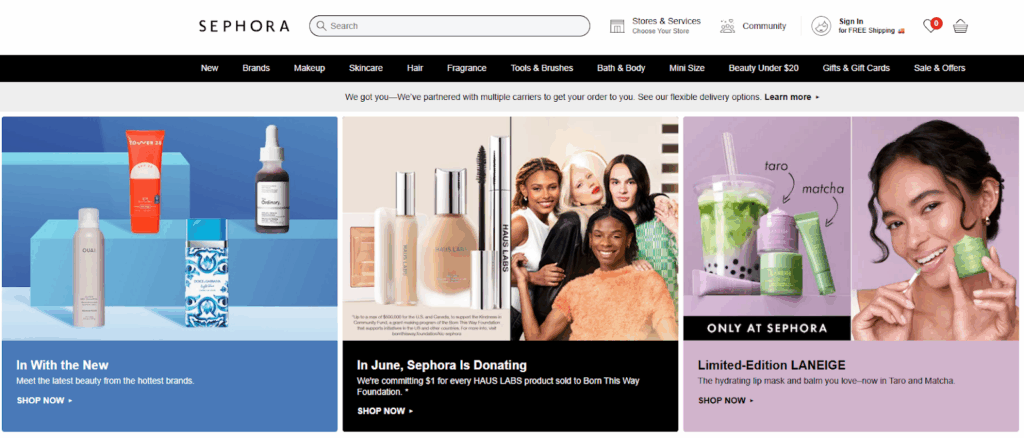Click the LANEIGE taro matcha product image
Image resolution: width=1024 pixels, height=438 pixels.
point(767,217)
